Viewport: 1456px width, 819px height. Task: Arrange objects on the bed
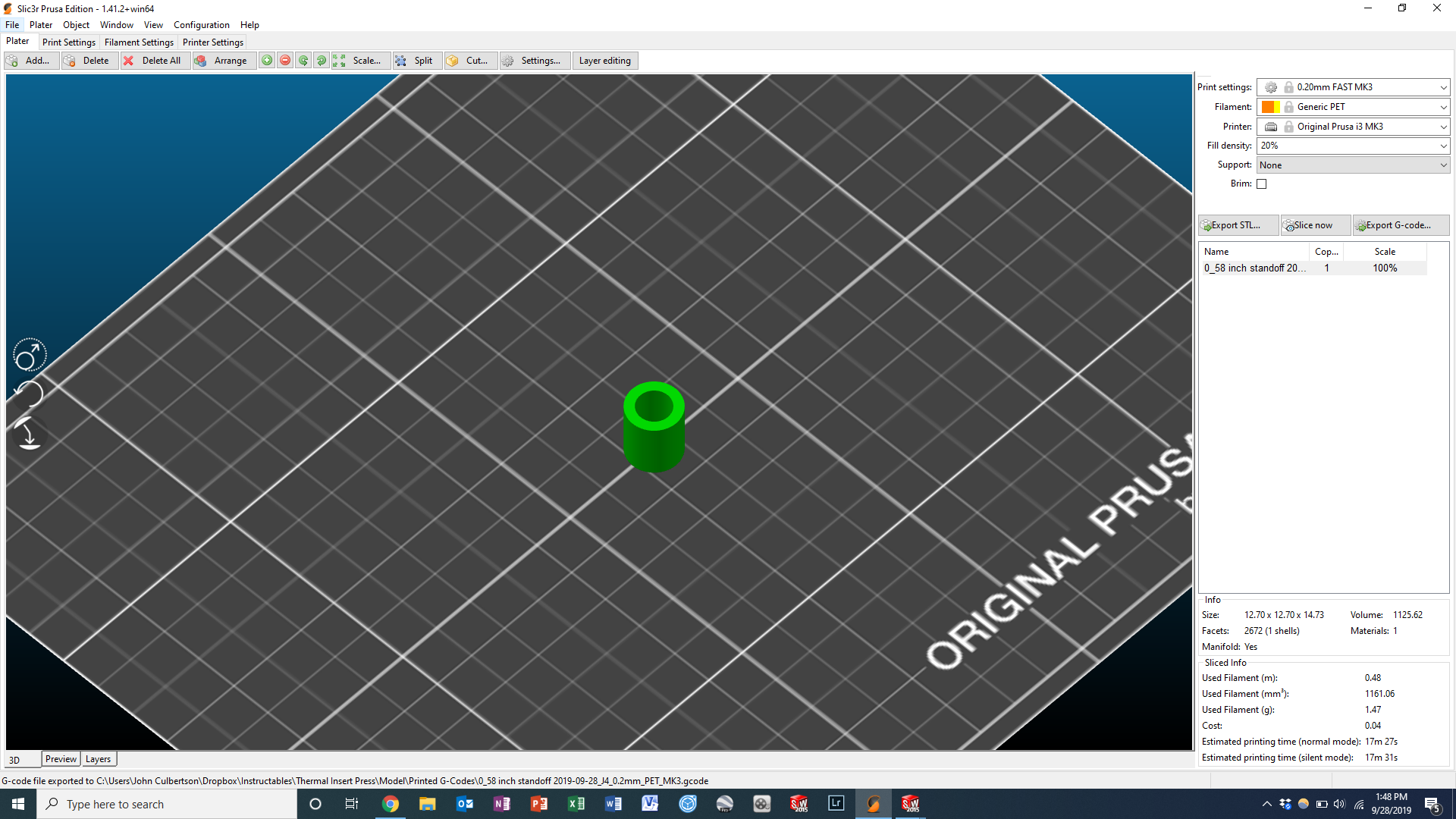point(223,61)
